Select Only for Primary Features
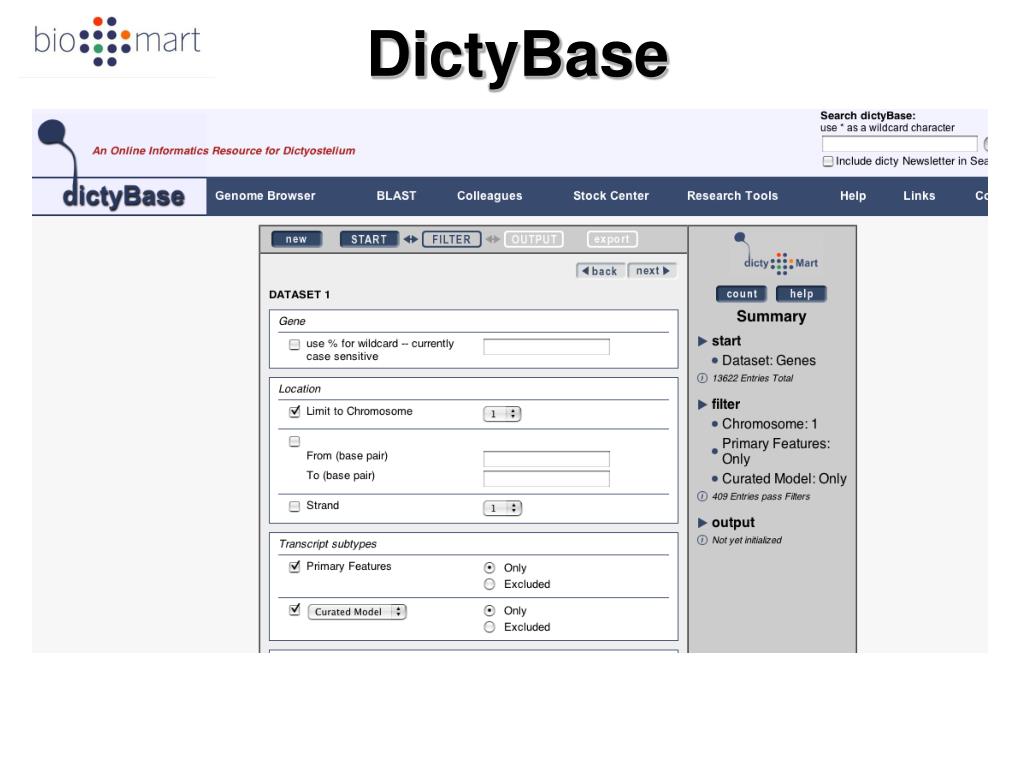The height and width of the screenshot is (768, 1024). click(489, 568)
